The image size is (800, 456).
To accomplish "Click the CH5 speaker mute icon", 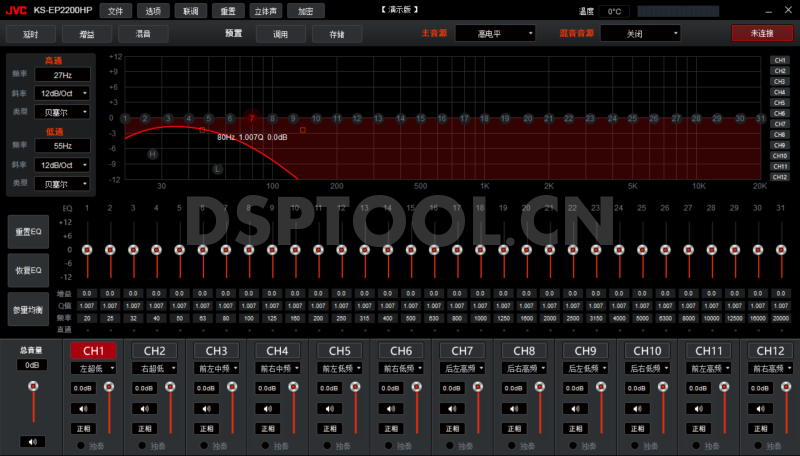I will [x=331, y=408].
